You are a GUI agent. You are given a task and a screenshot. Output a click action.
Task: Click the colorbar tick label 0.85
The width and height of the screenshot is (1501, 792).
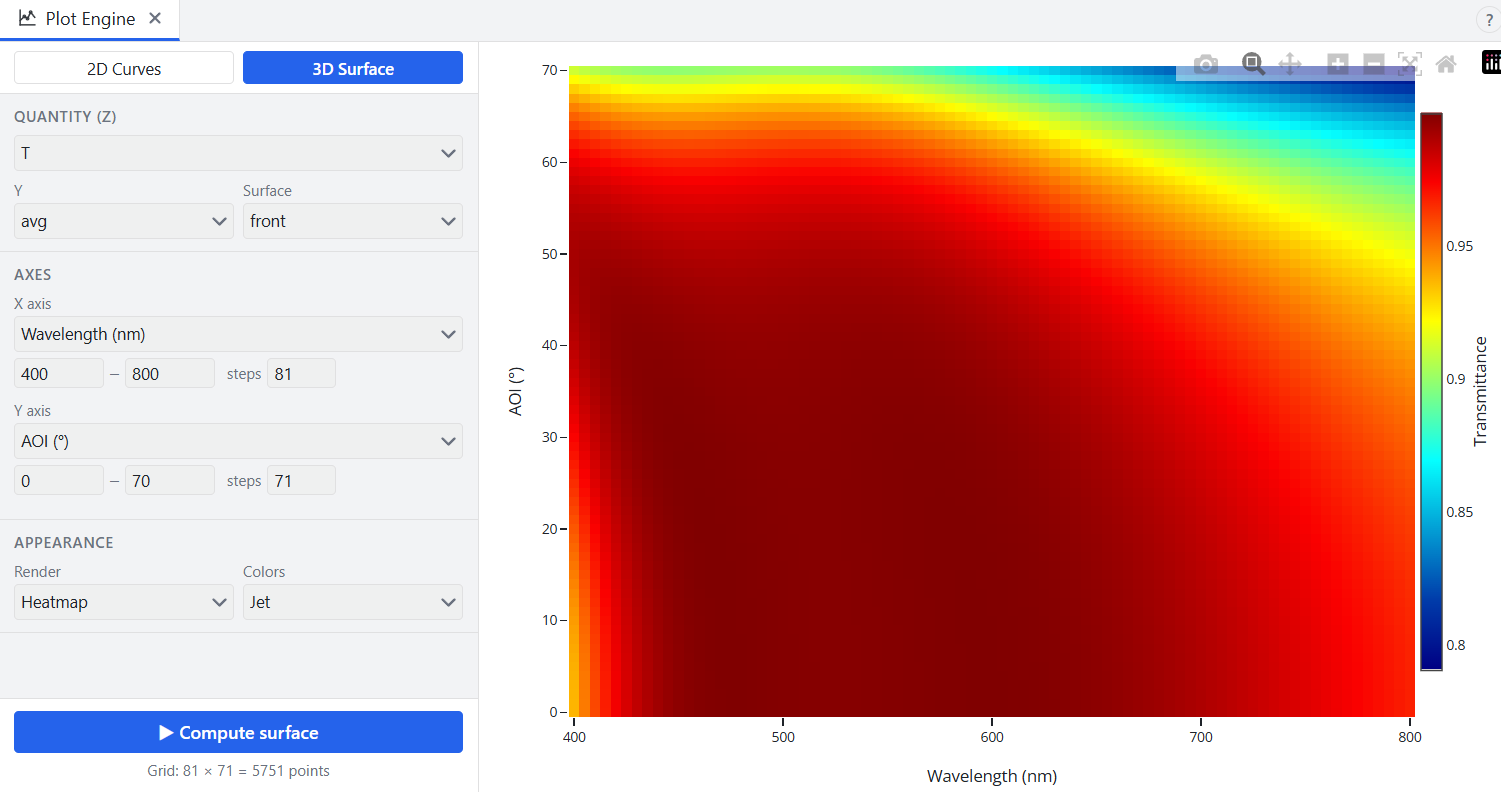1459,512
